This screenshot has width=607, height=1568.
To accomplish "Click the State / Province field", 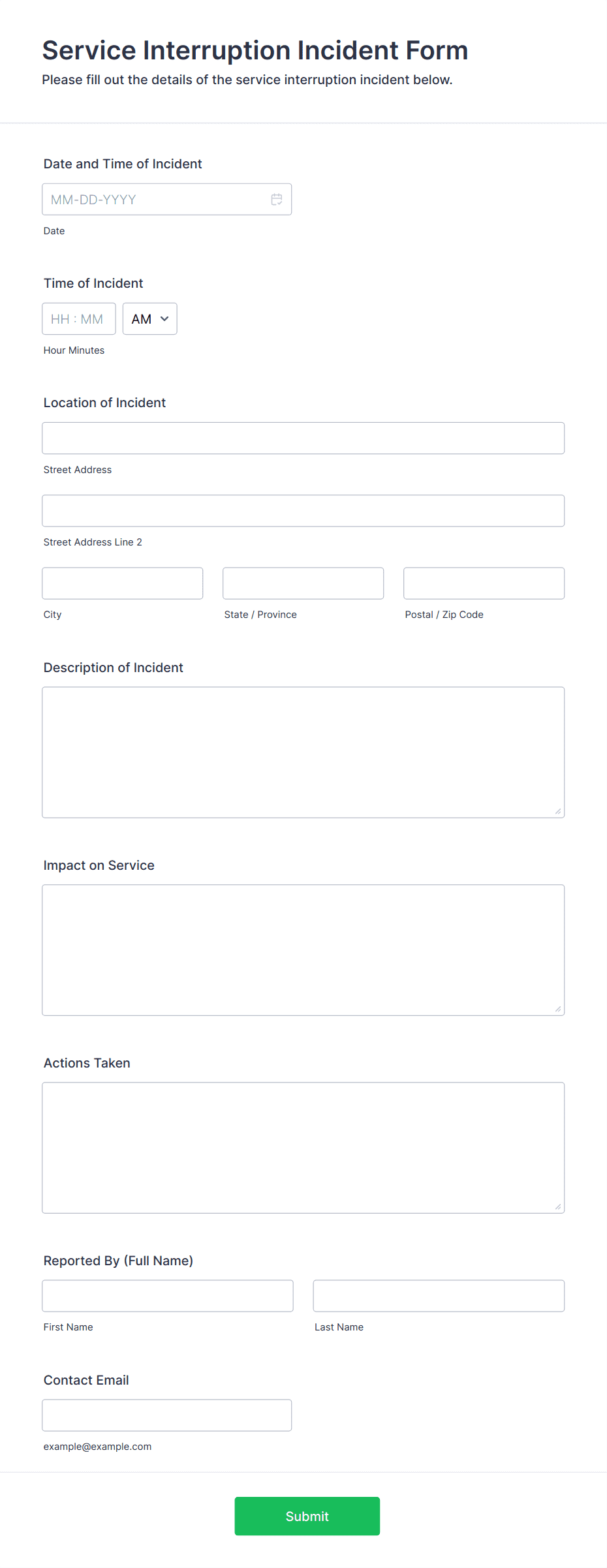I will coord(303,583).
